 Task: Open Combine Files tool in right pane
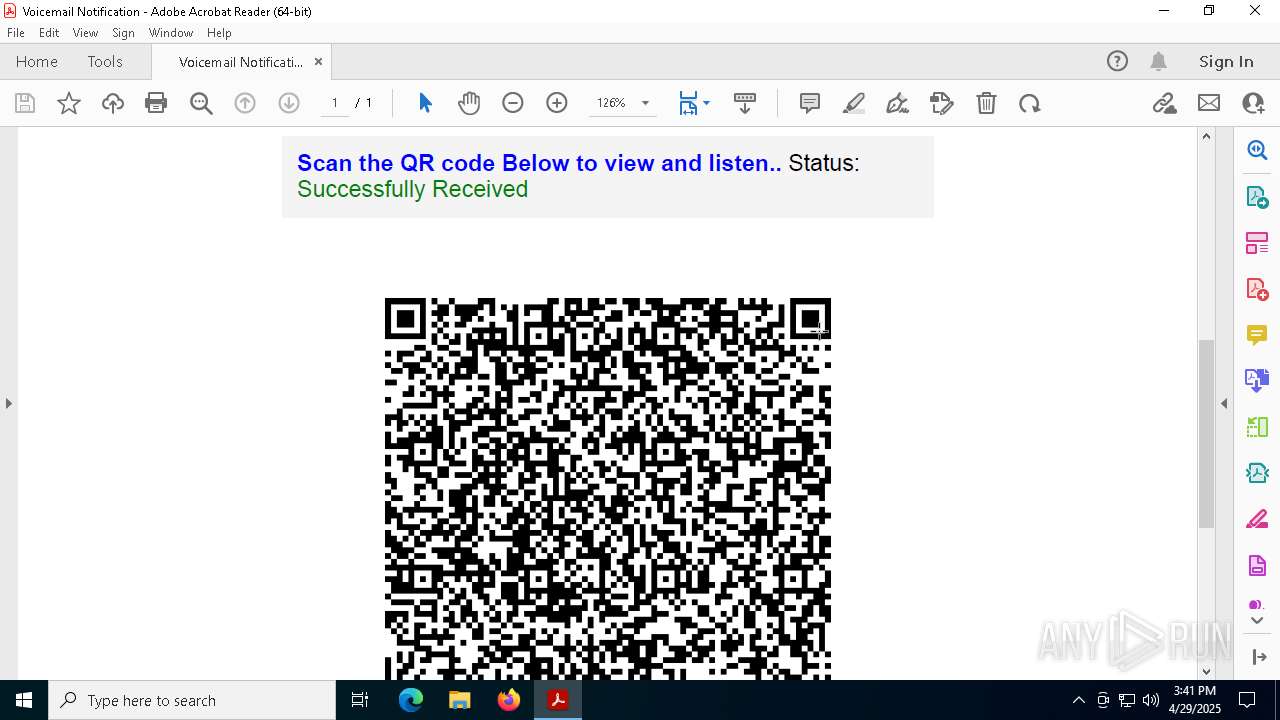click(1257, 381)
